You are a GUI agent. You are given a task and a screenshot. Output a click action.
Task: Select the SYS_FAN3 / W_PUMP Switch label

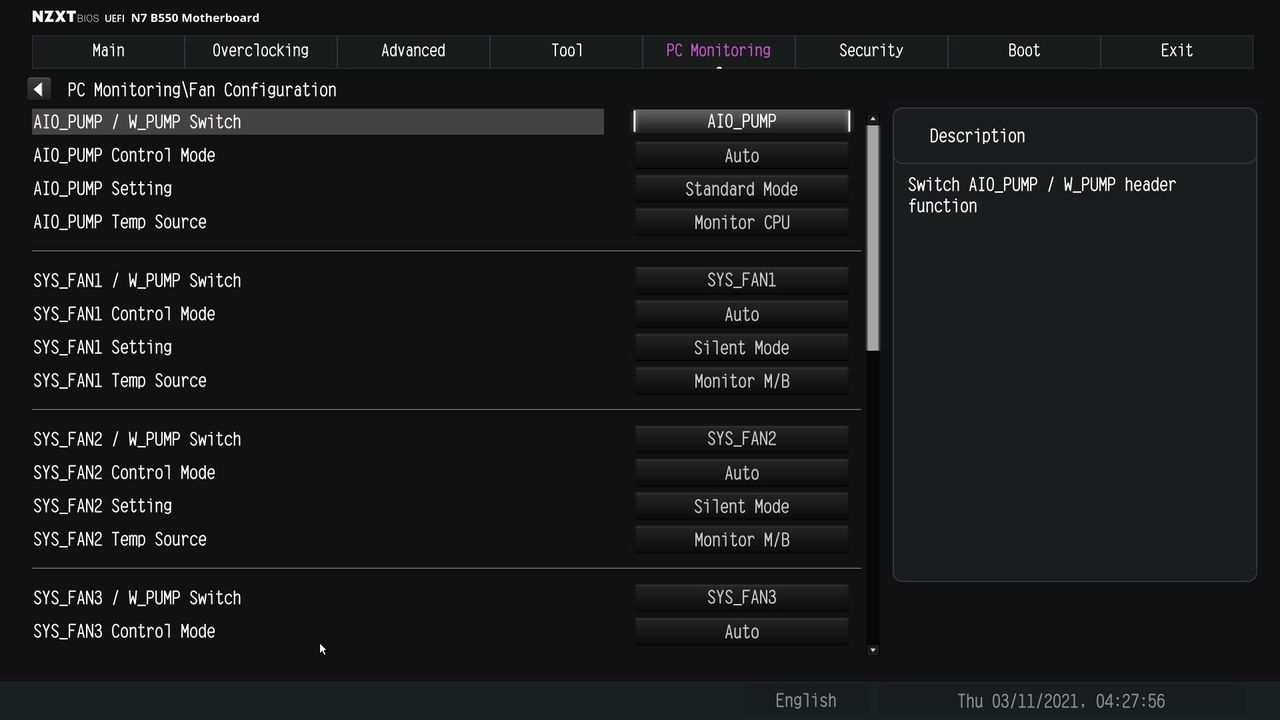coord(137,598)
